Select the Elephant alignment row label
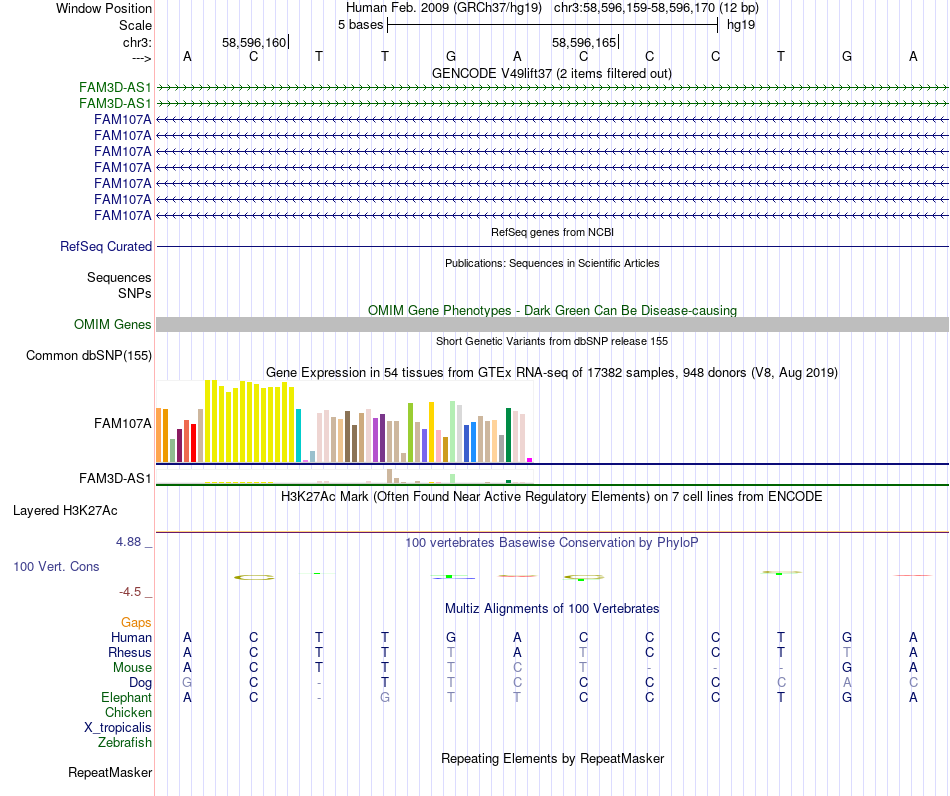Image resolution: width=950 pixels, height=796 pixels. pyautogui.click(x=126, y=697)
